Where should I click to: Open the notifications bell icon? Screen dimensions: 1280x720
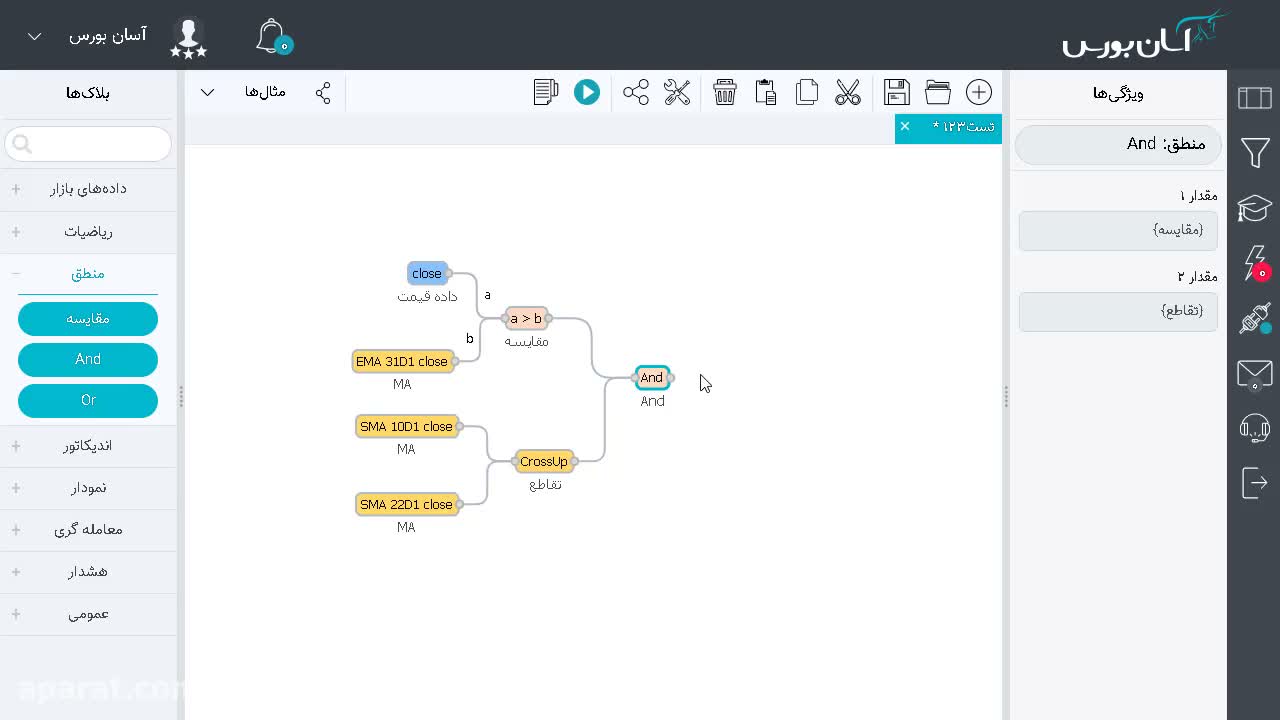coord(272,36)
